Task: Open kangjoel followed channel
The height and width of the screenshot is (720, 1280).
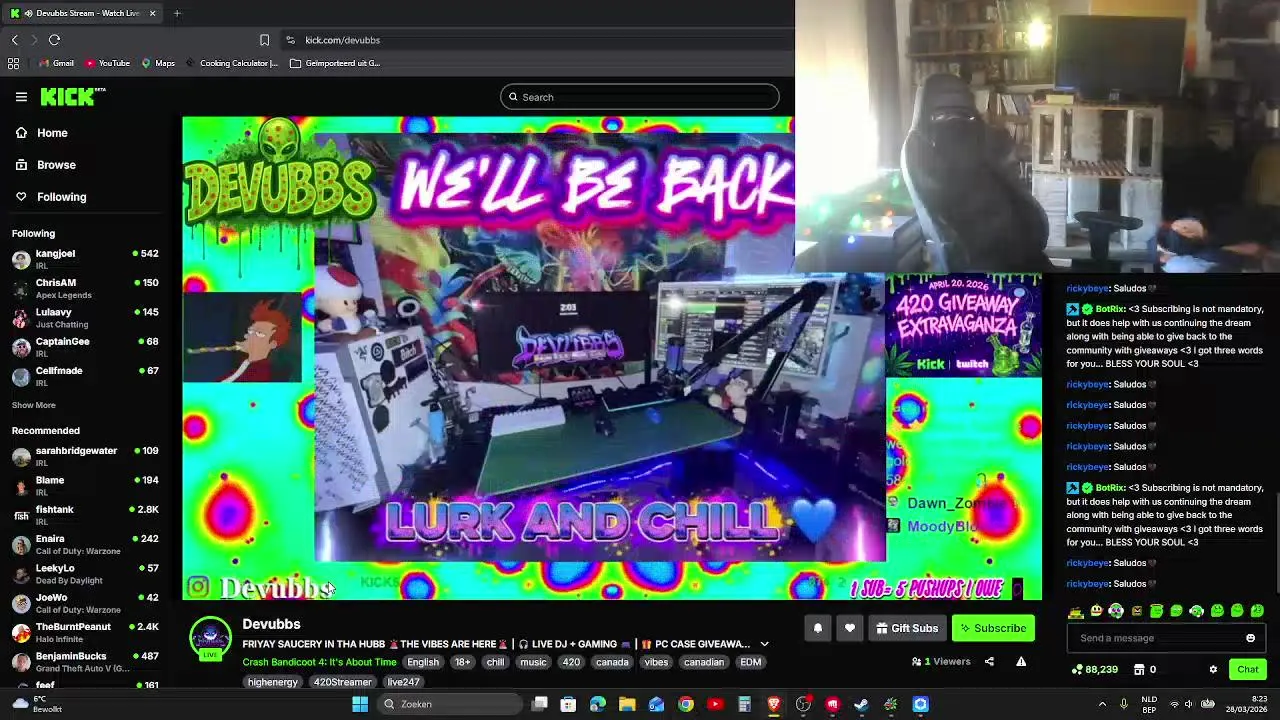Action: tap(86, 259)
